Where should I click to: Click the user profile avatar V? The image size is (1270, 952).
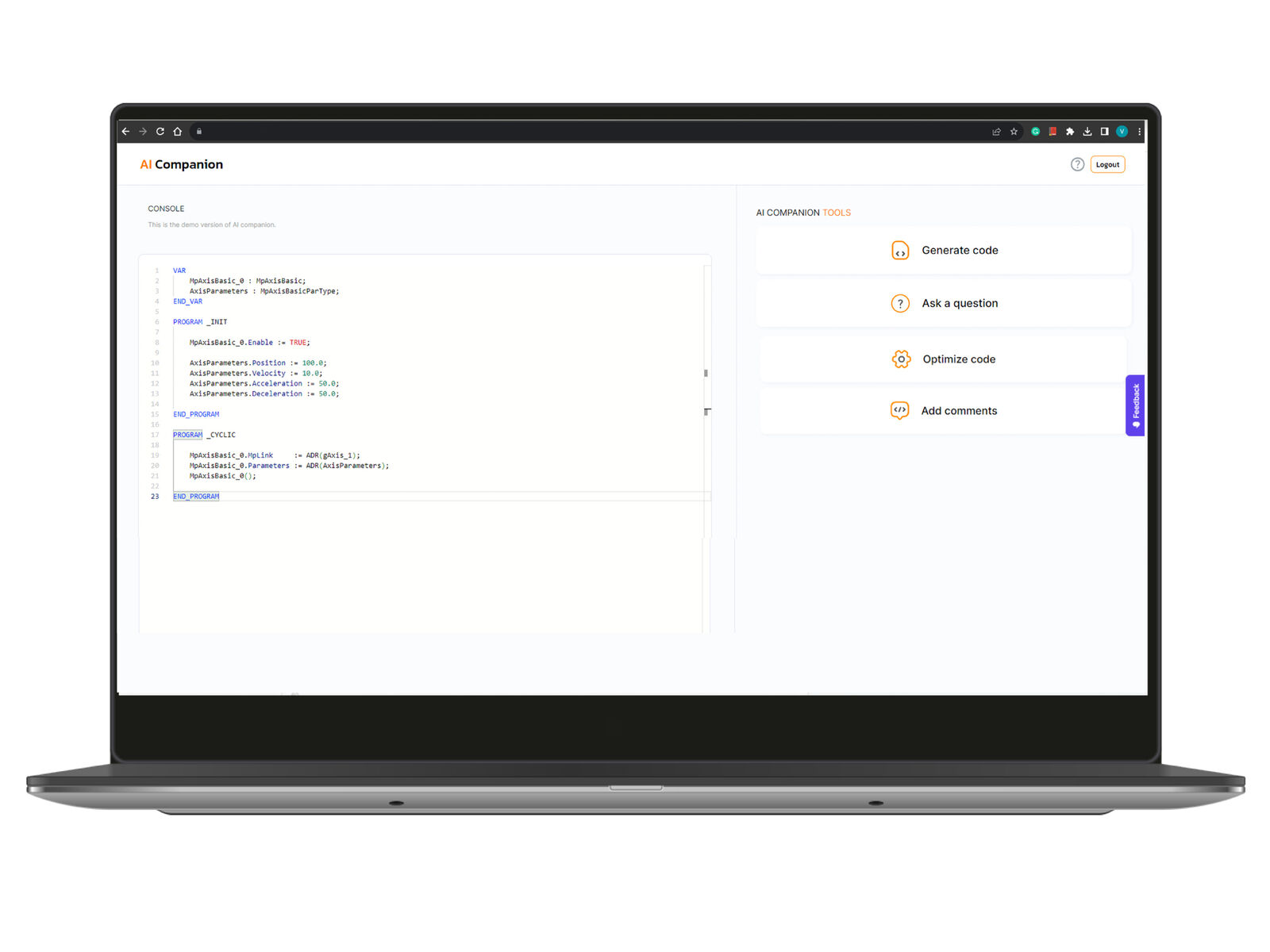[1122, 132]
